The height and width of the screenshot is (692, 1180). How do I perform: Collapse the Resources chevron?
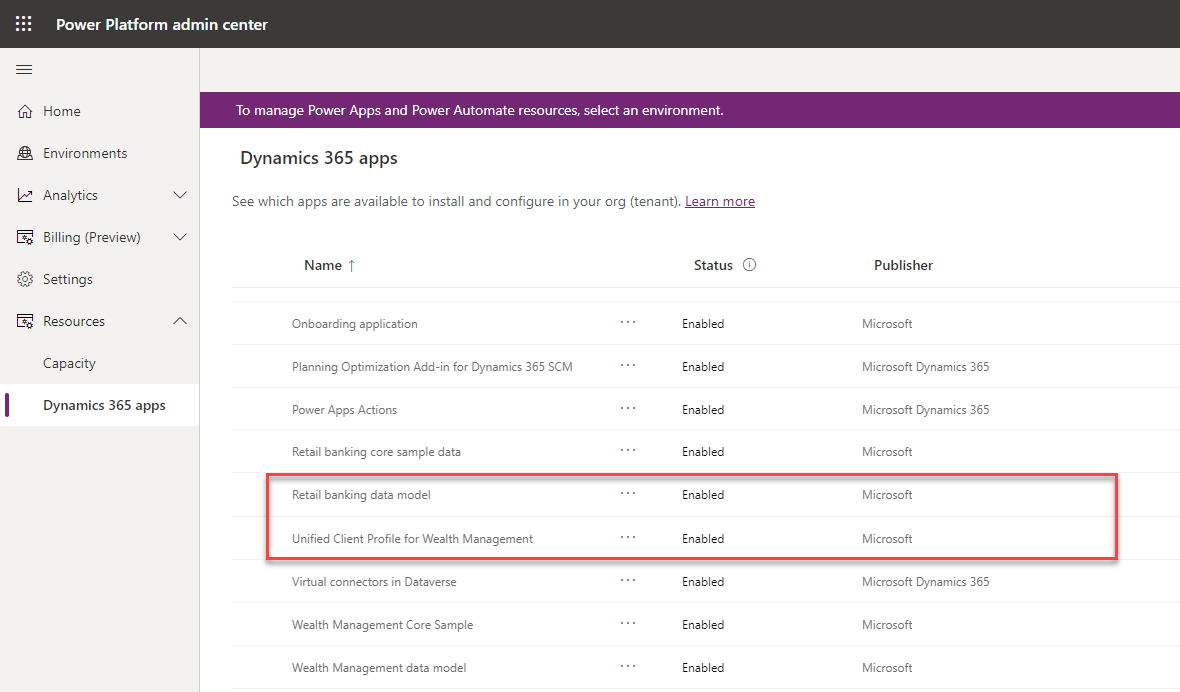180,321
